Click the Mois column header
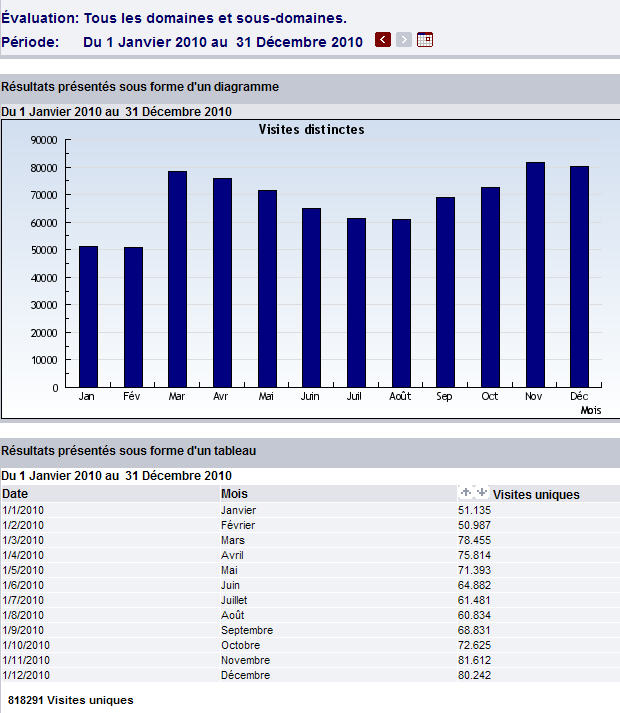 pyautogui.click(x=234, y=494)
